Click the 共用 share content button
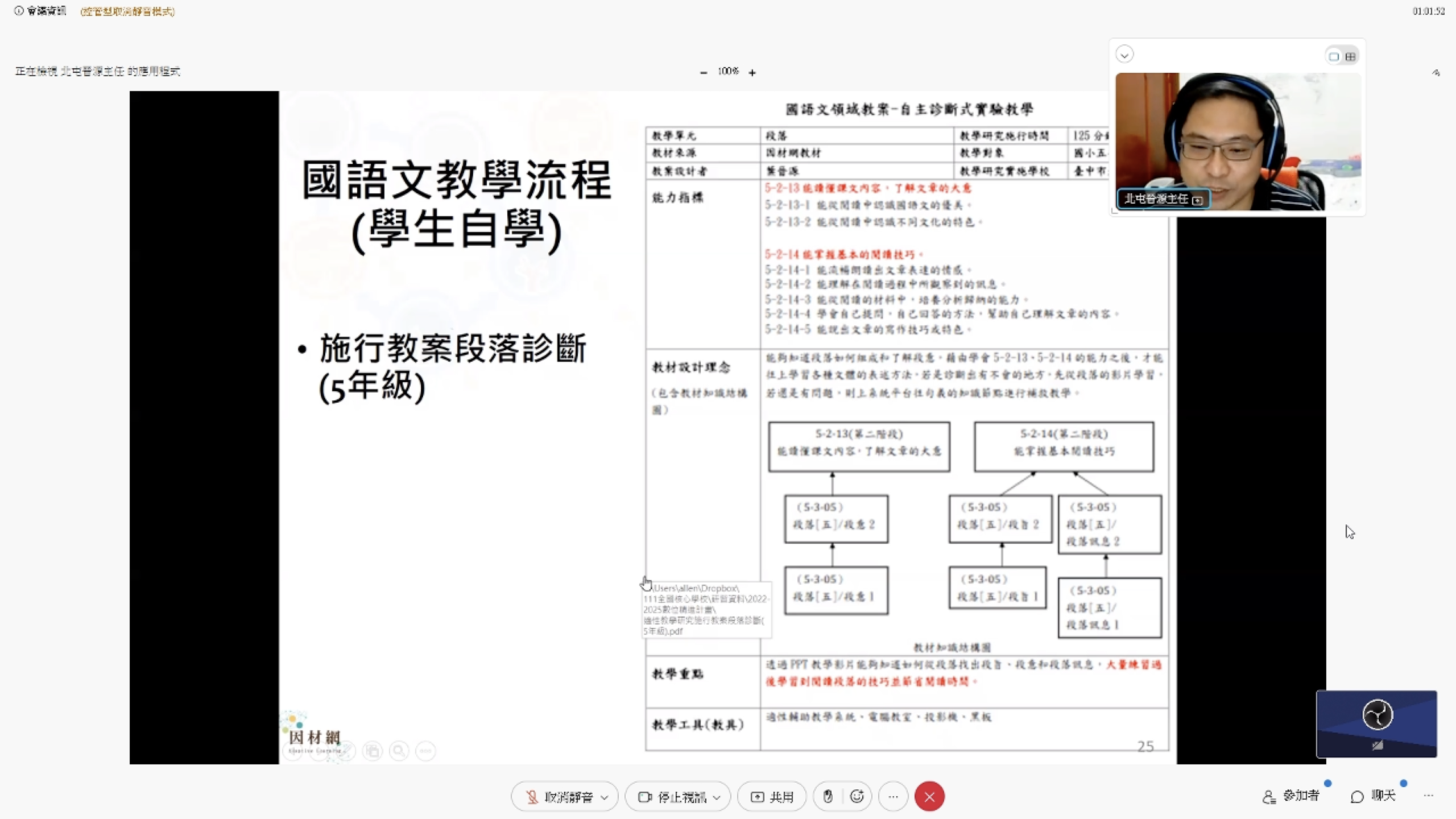 pyautogui.click(x=772, y=797)
